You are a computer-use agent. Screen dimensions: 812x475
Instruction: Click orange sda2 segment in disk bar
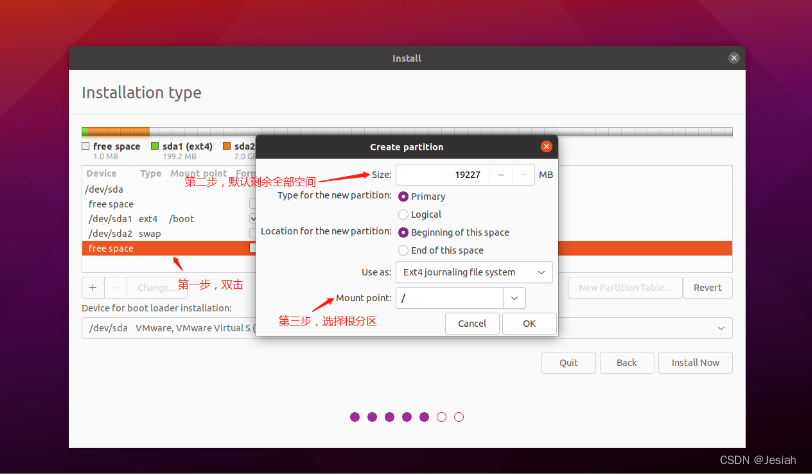pyautogui.click(x=119, y=132)
